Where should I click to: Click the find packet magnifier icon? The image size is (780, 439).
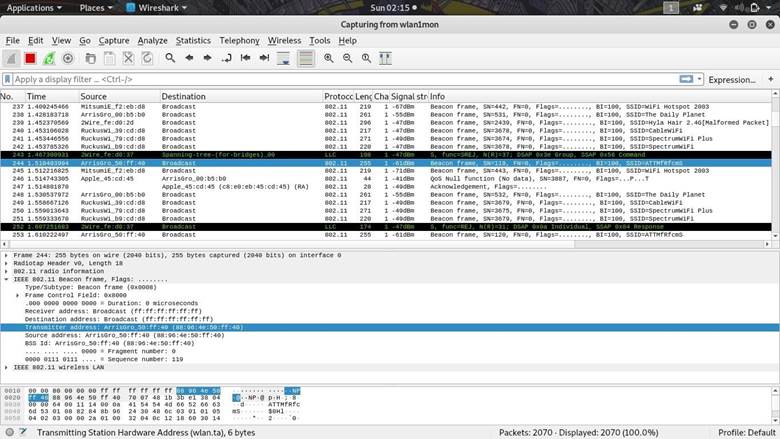[x=170, y=59]
